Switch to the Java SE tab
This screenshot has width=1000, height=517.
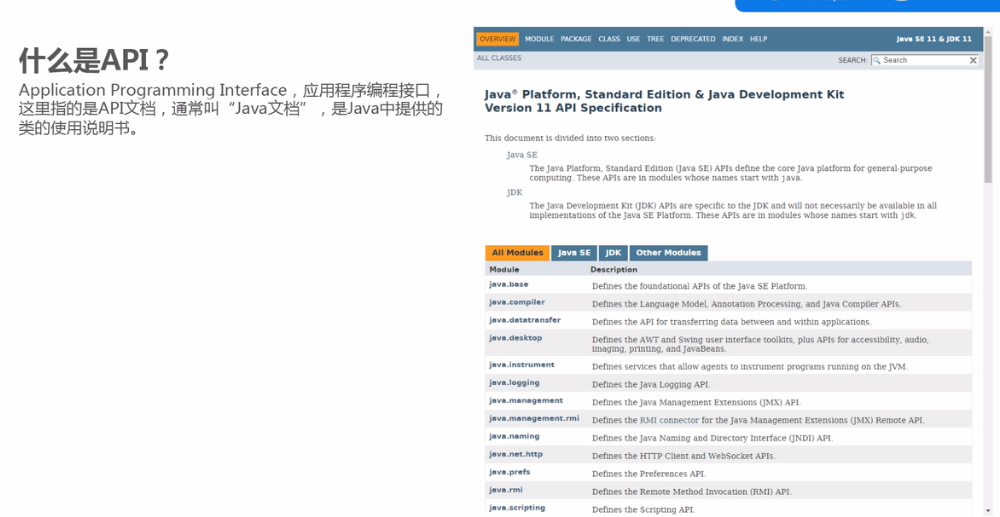point(574,252)
